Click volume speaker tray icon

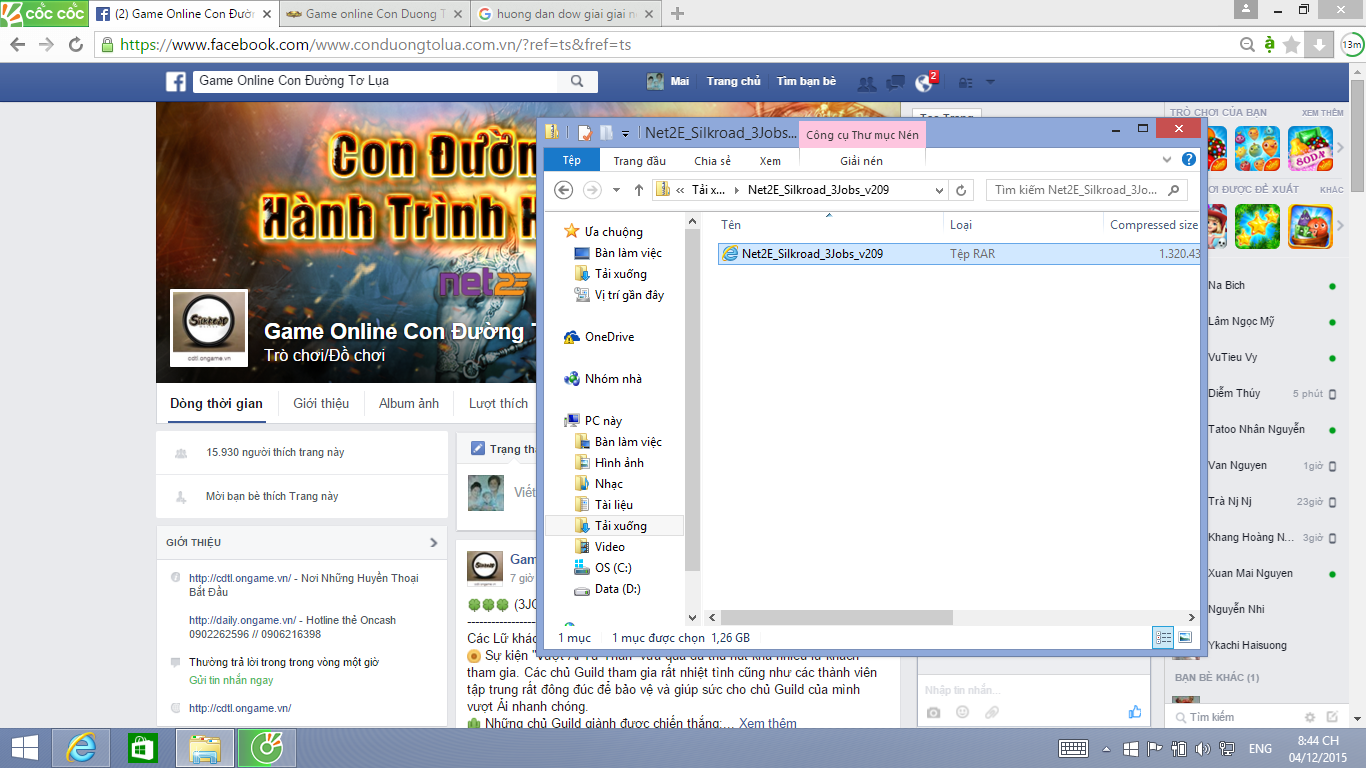pyautogui.click(x=1201, y=749)
